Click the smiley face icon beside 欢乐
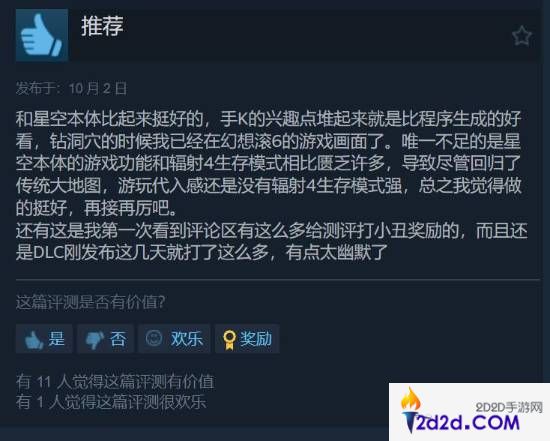The image size is (550, 441). [154, 338]
